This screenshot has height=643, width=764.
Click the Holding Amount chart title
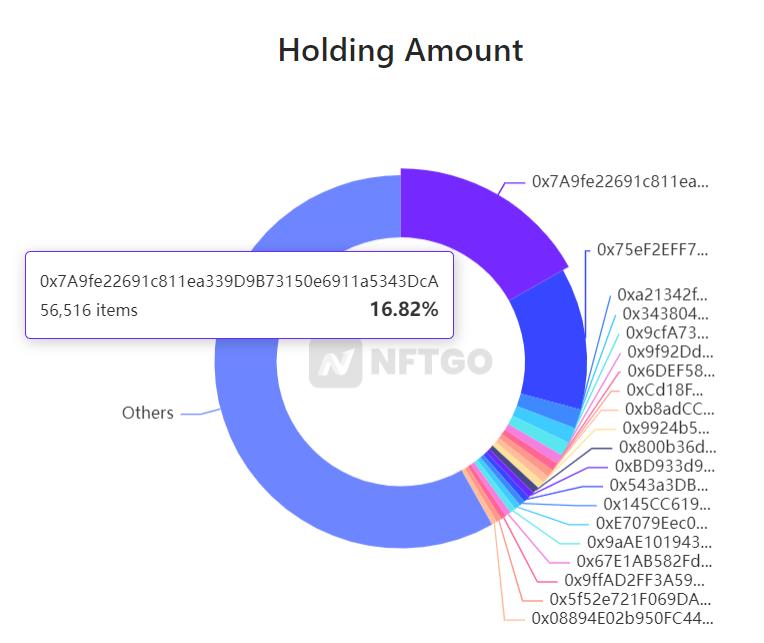point(401,50)
